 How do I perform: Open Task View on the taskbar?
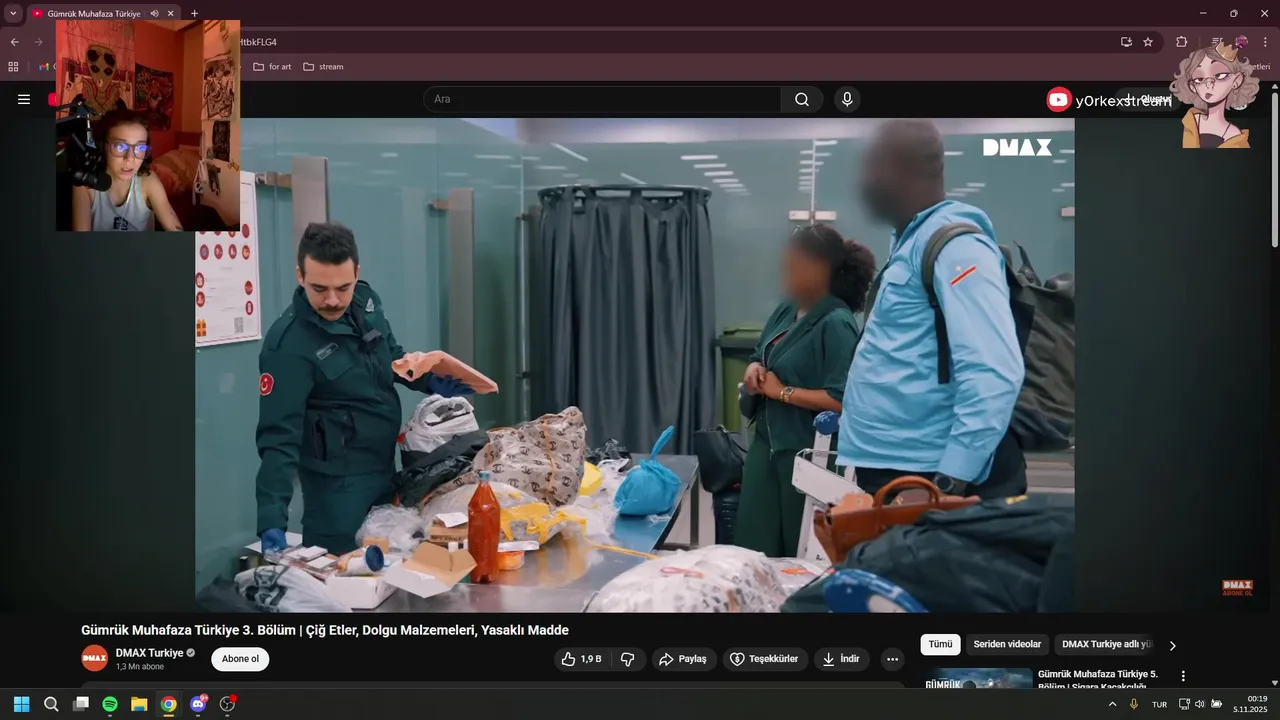pos(81,704)
